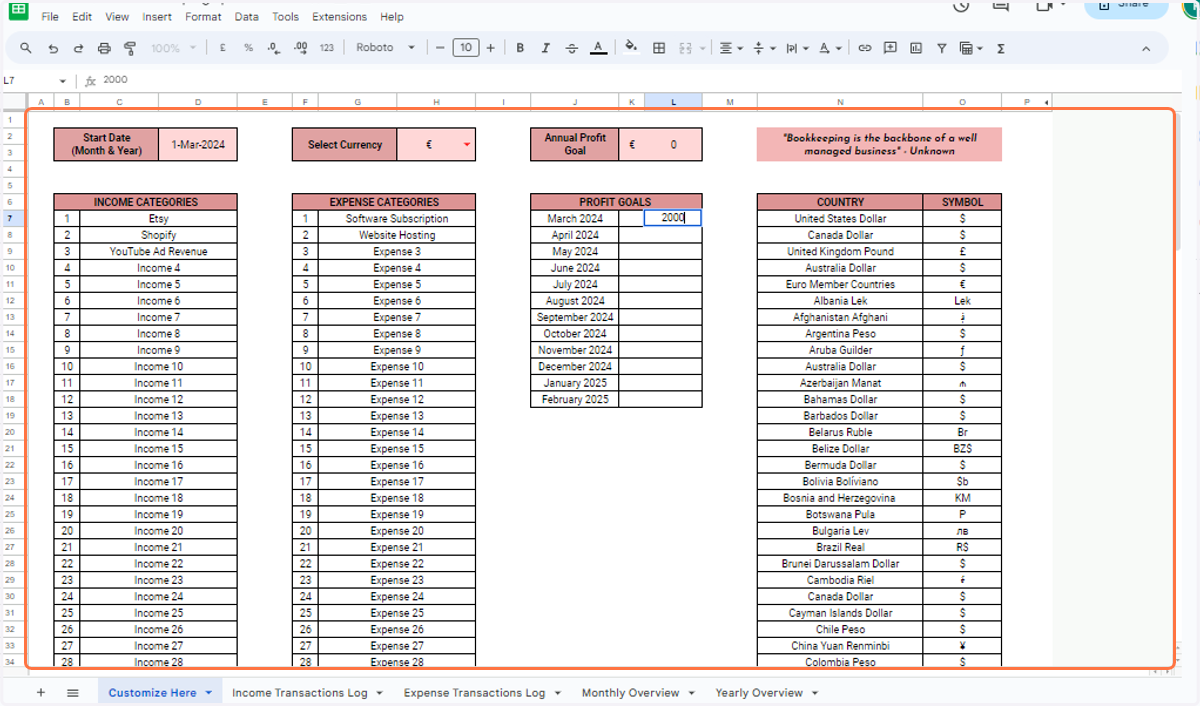This screenshot has width=1200, height=706.
Task: Open the Select Currency € dropdown
Action: [466, 145]
